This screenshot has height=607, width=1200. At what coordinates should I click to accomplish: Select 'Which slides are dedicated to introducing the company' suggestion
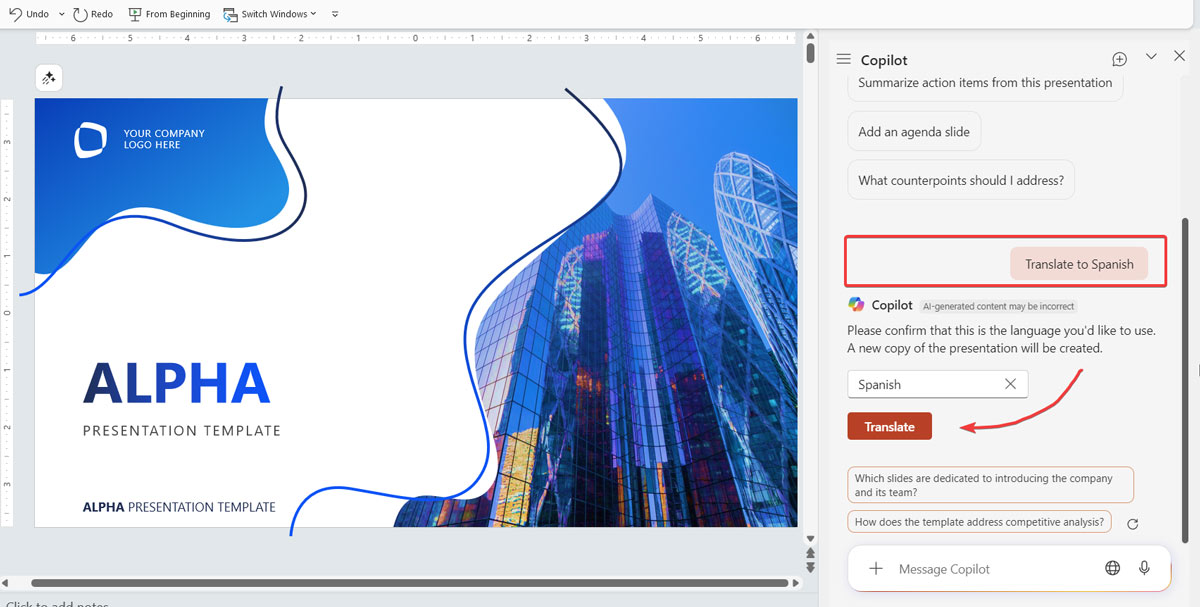click(990, 485)
